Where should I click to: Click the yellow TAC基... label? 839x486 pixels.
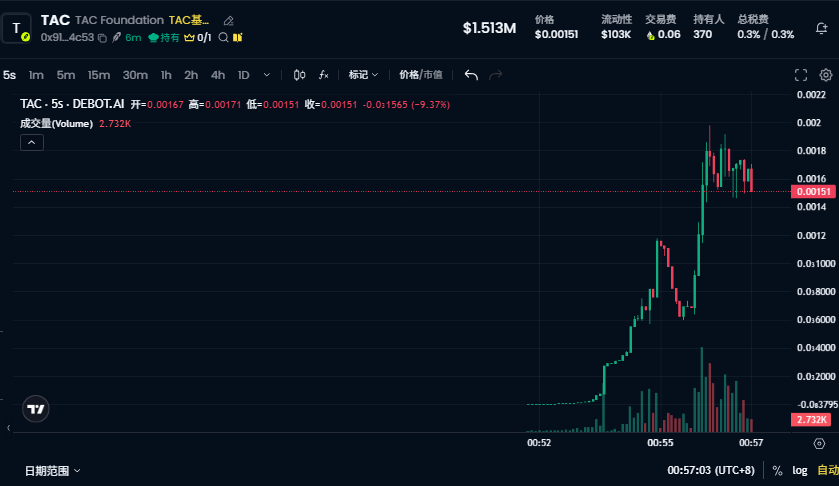189,20
